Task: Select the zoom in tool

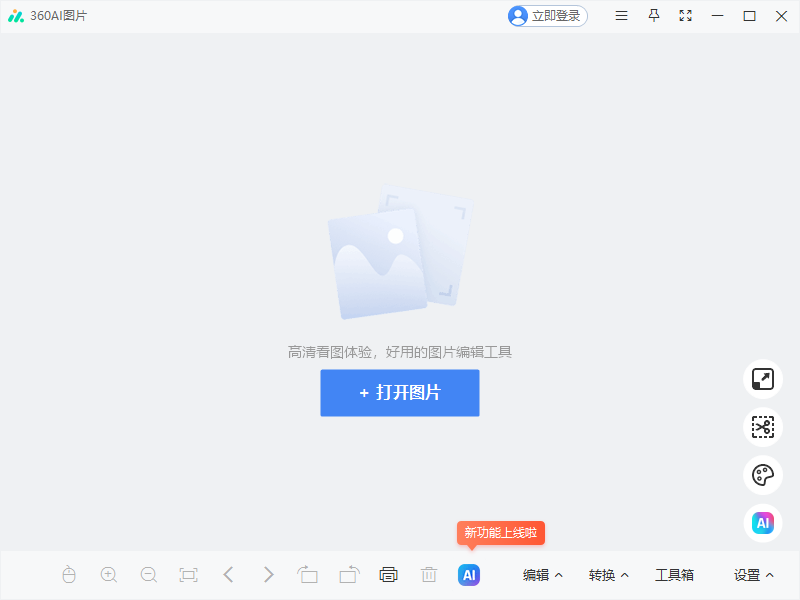Action: point(108,574)
